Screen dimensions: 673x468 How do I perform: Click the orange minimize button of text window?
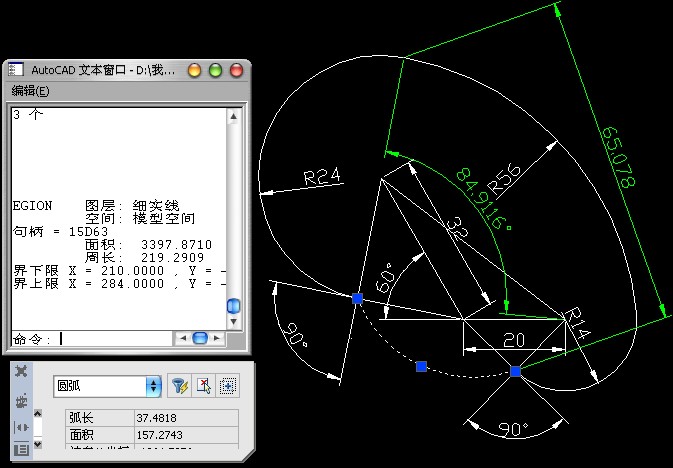(194, 70)
